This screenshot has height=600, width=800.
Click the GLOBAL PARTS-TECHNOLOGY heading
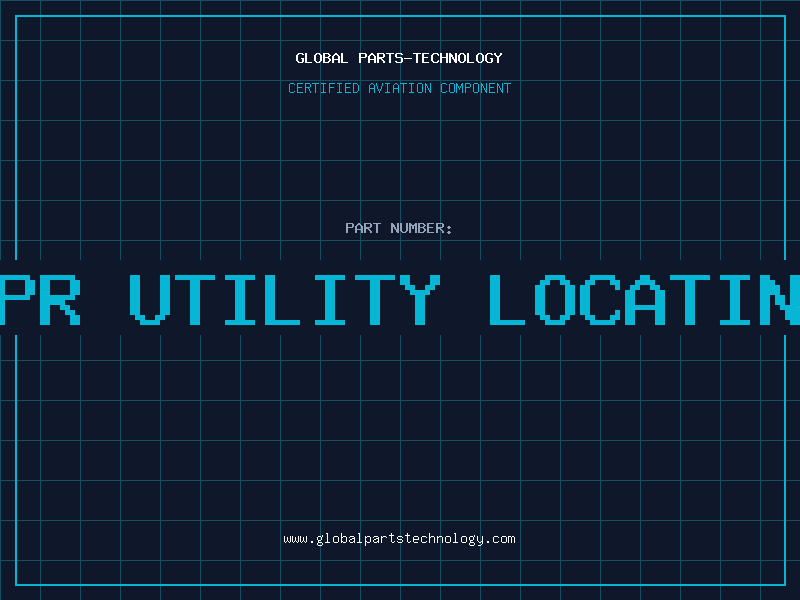pos(399,58)
